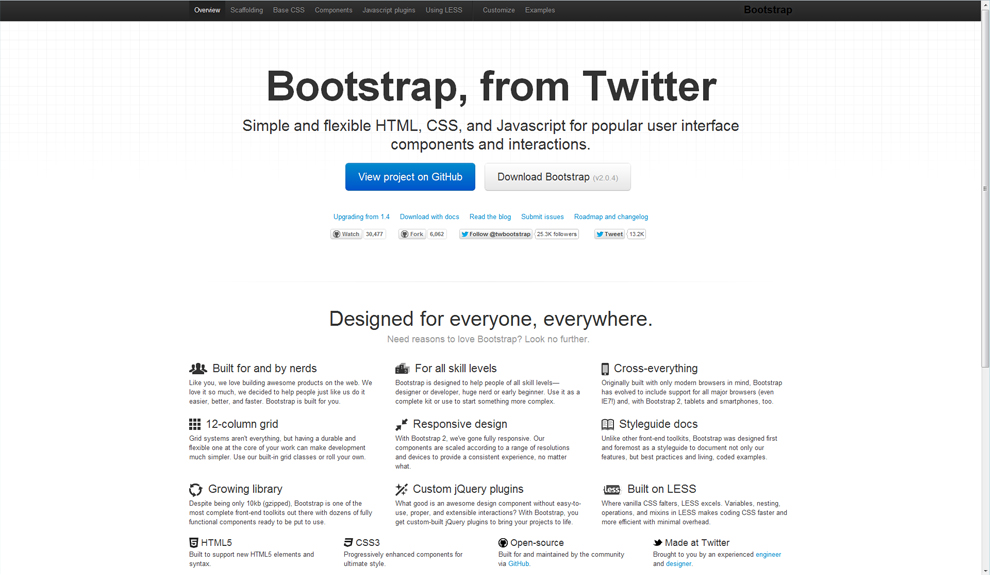Open the designer link under Made at Twitter
Viewport: 990px width, 575px height.
coord(678,564)
